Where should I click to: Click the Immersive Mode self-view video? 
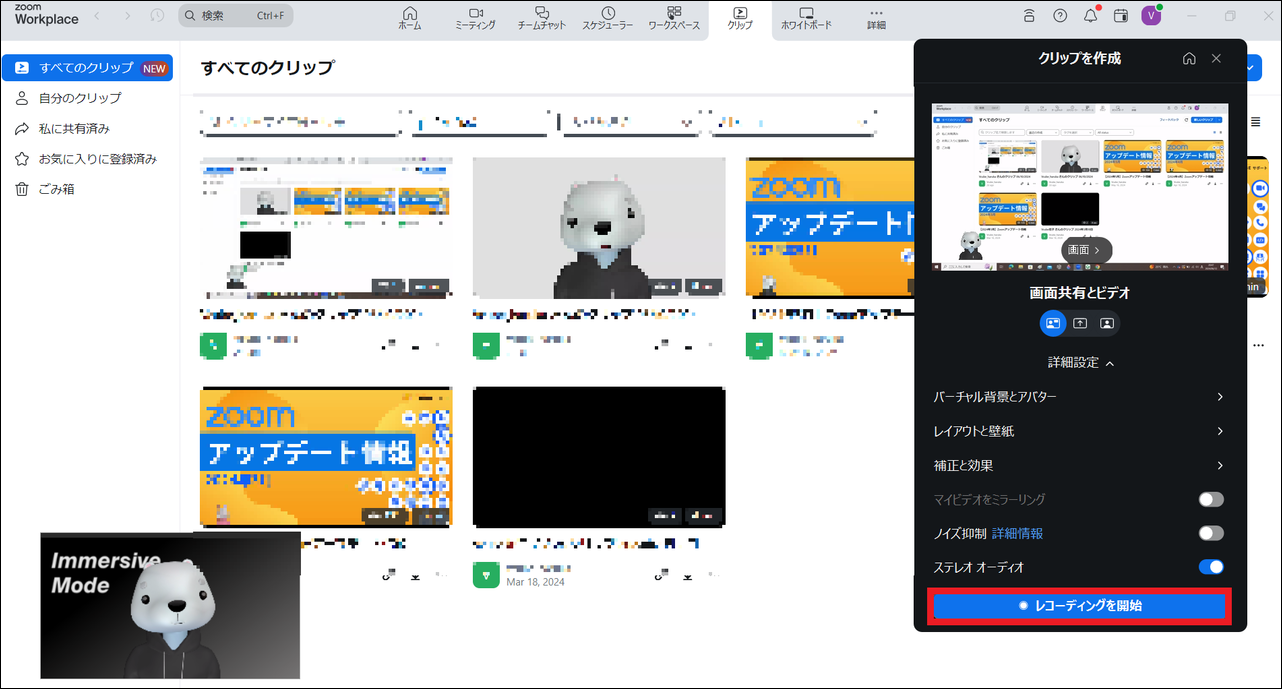point(170,605)
